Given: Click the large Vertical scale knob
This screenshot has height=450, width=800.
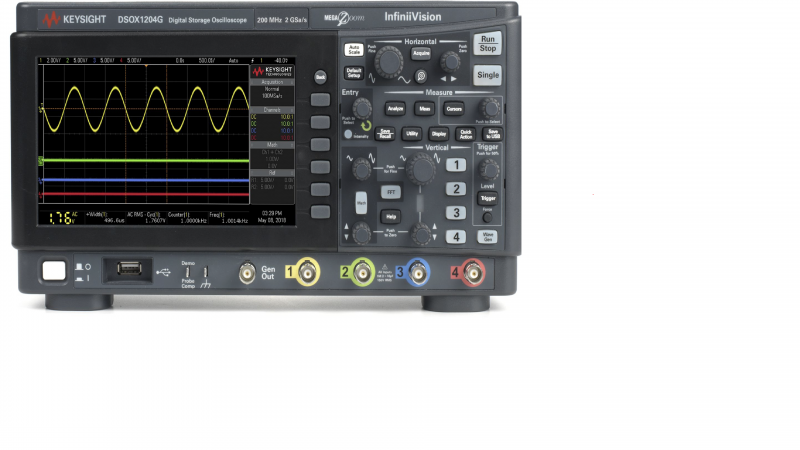Looking at the screenshot, I should 421,170.
